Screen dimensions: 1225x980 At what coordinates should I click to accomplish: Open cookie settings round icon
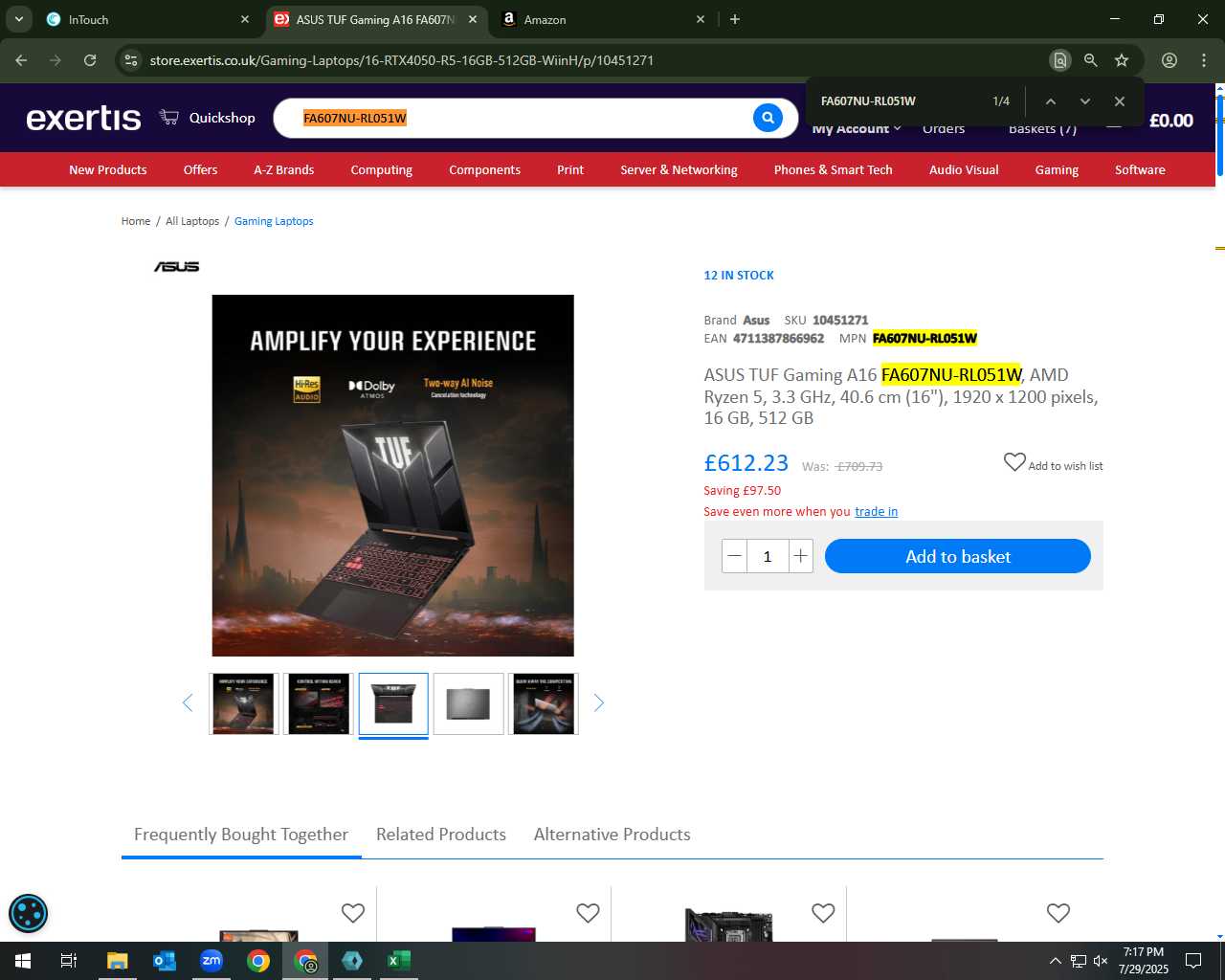(28, 913)
